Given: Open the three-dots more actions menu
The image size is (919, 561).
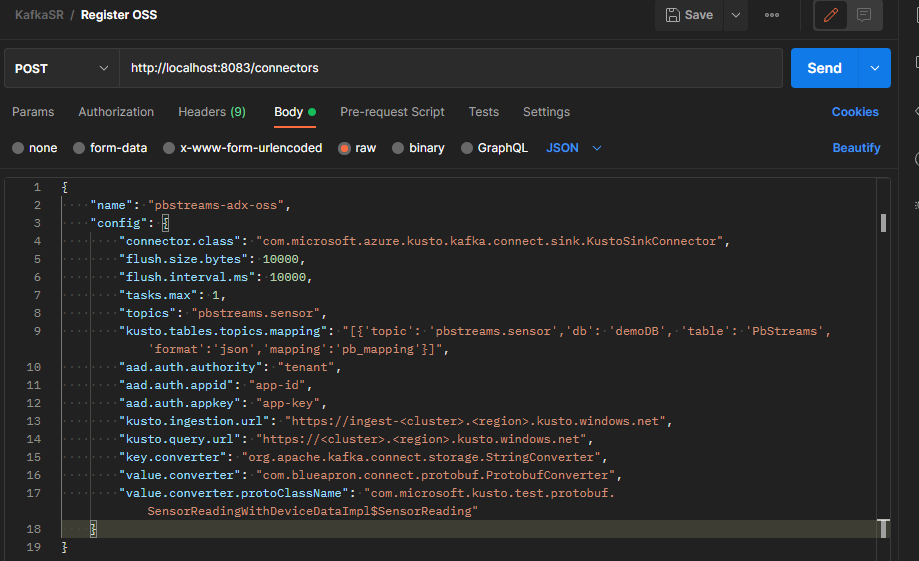Looking at the screenshot, I should click(x=772, y=15).
